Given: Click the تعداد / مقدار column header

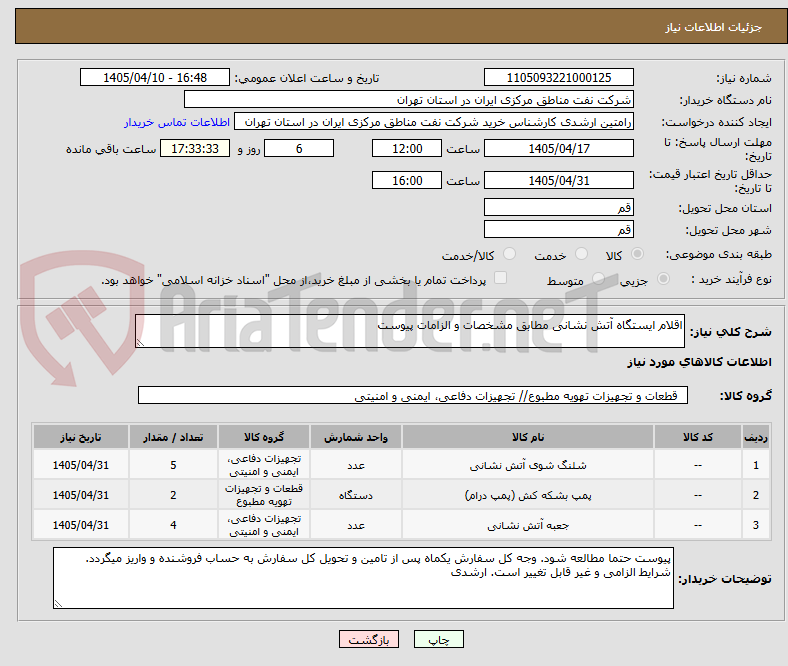Looking at the screenshot, I should 173,437.
